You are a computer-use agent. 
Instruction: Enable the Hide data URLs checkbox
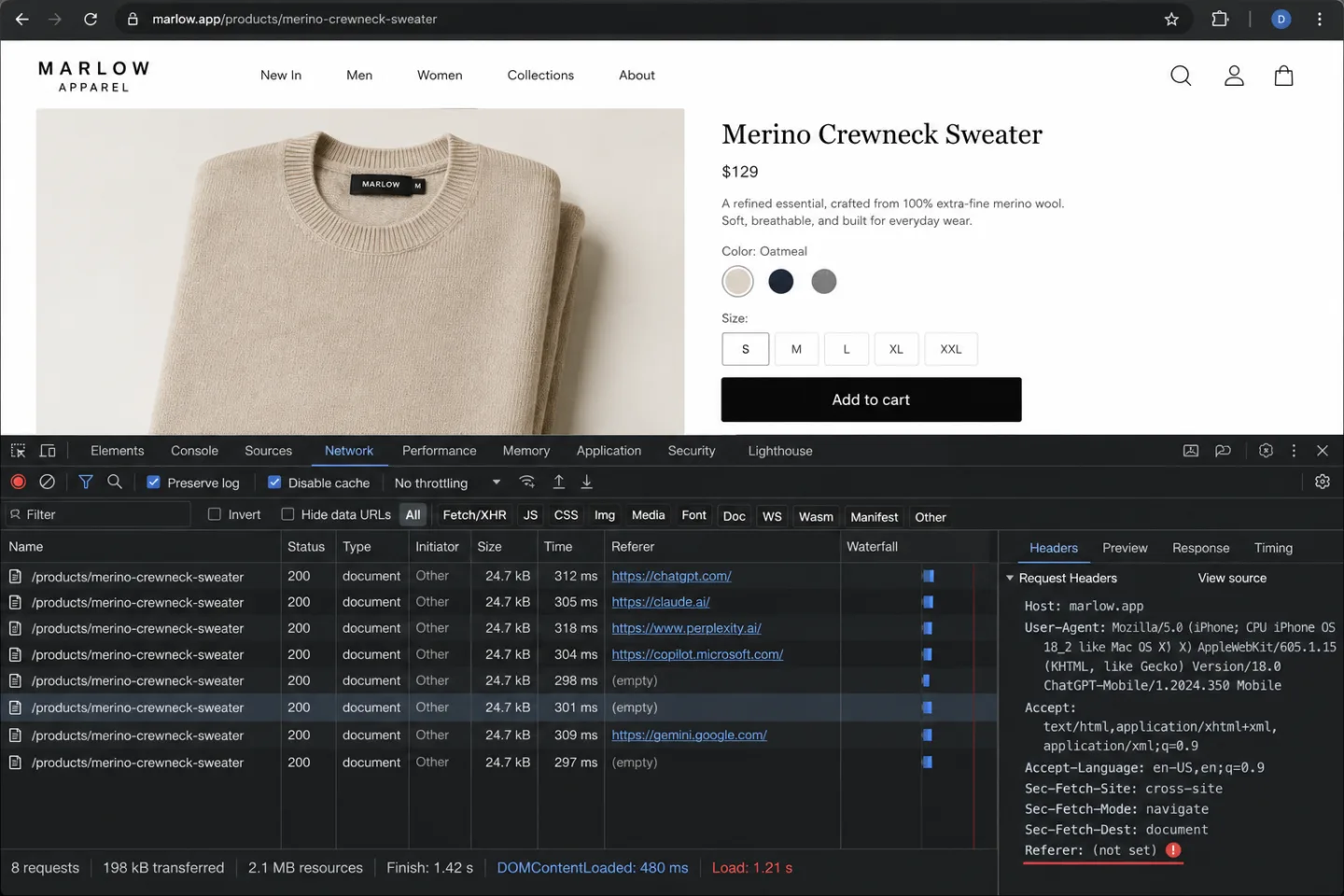coord(287,514)
